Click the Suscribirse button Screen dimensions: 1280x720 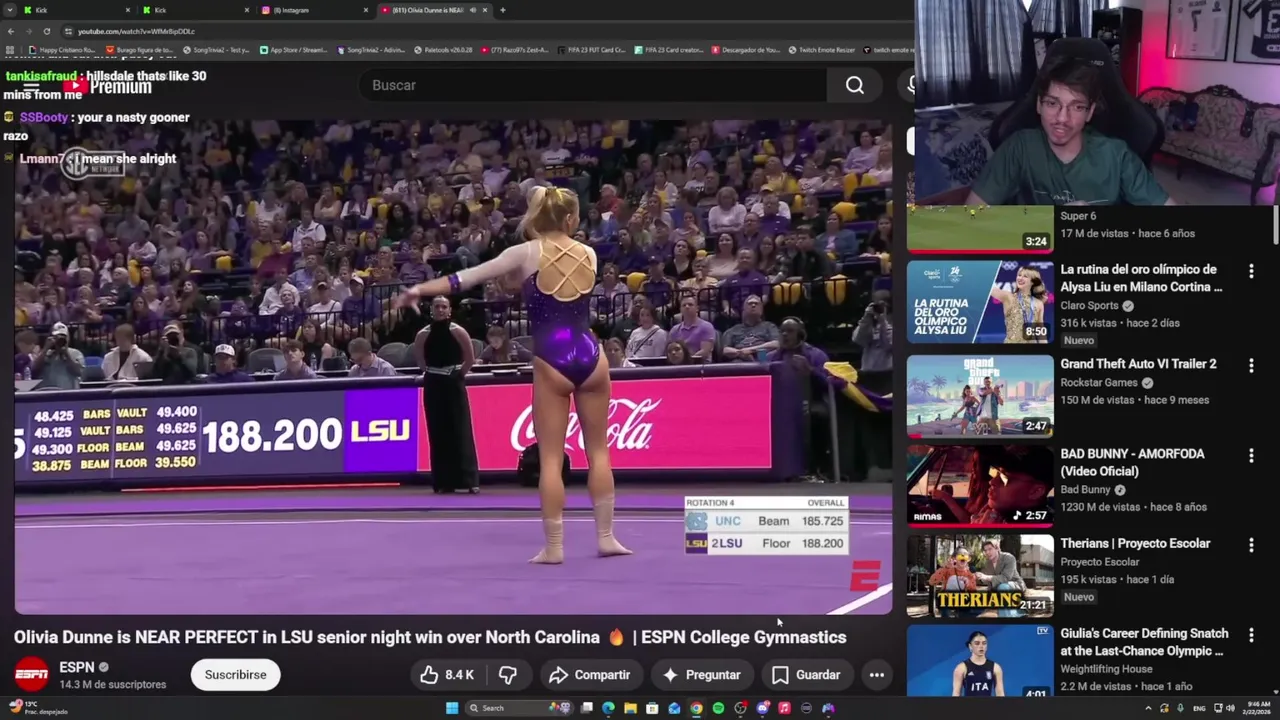coord(235,675)
